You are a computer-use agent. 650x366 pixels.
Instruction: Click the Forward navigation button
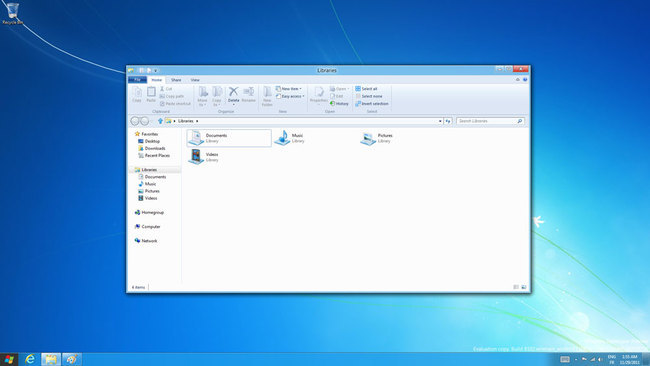tap(144, 121)
